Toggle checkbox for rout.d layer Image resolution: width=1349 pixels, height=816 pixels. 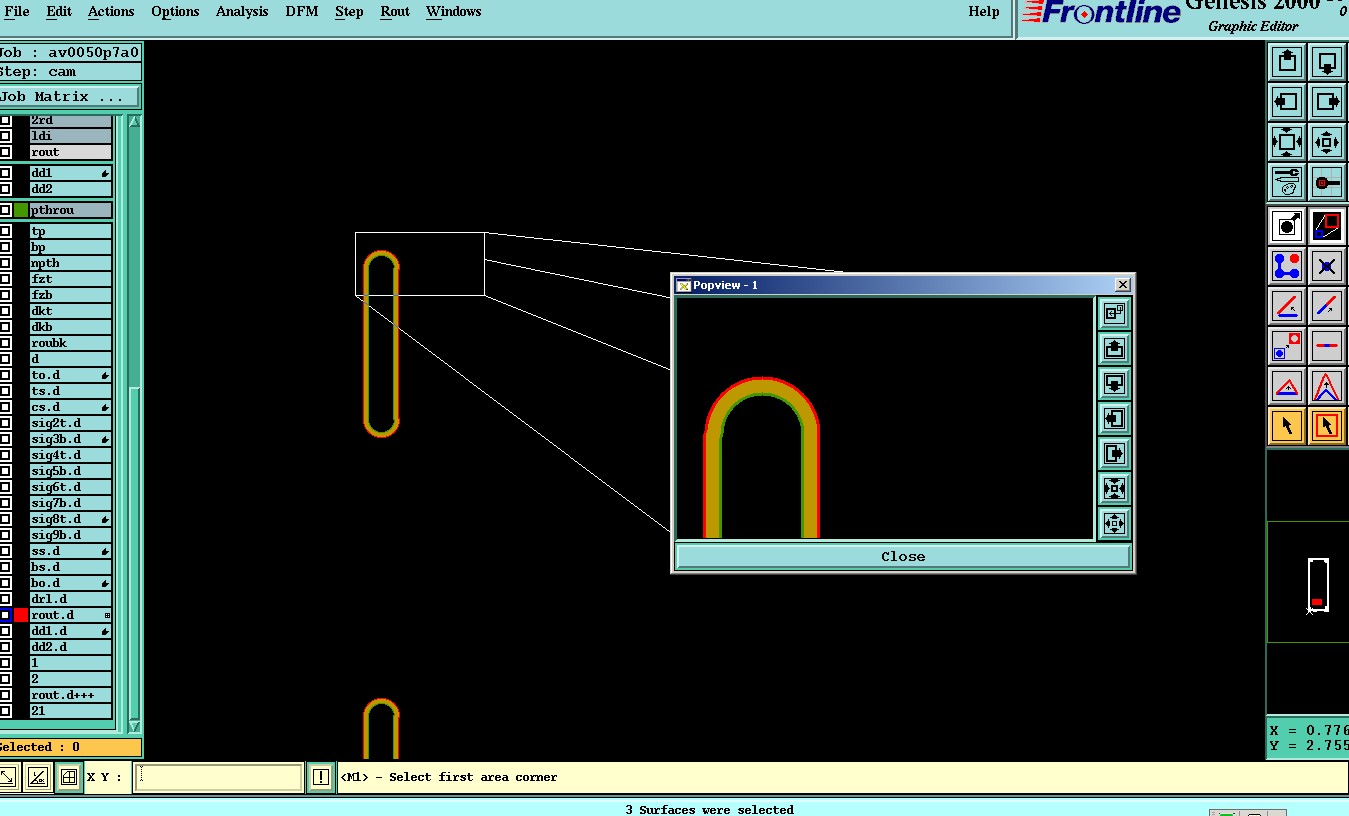coord(5,615)
